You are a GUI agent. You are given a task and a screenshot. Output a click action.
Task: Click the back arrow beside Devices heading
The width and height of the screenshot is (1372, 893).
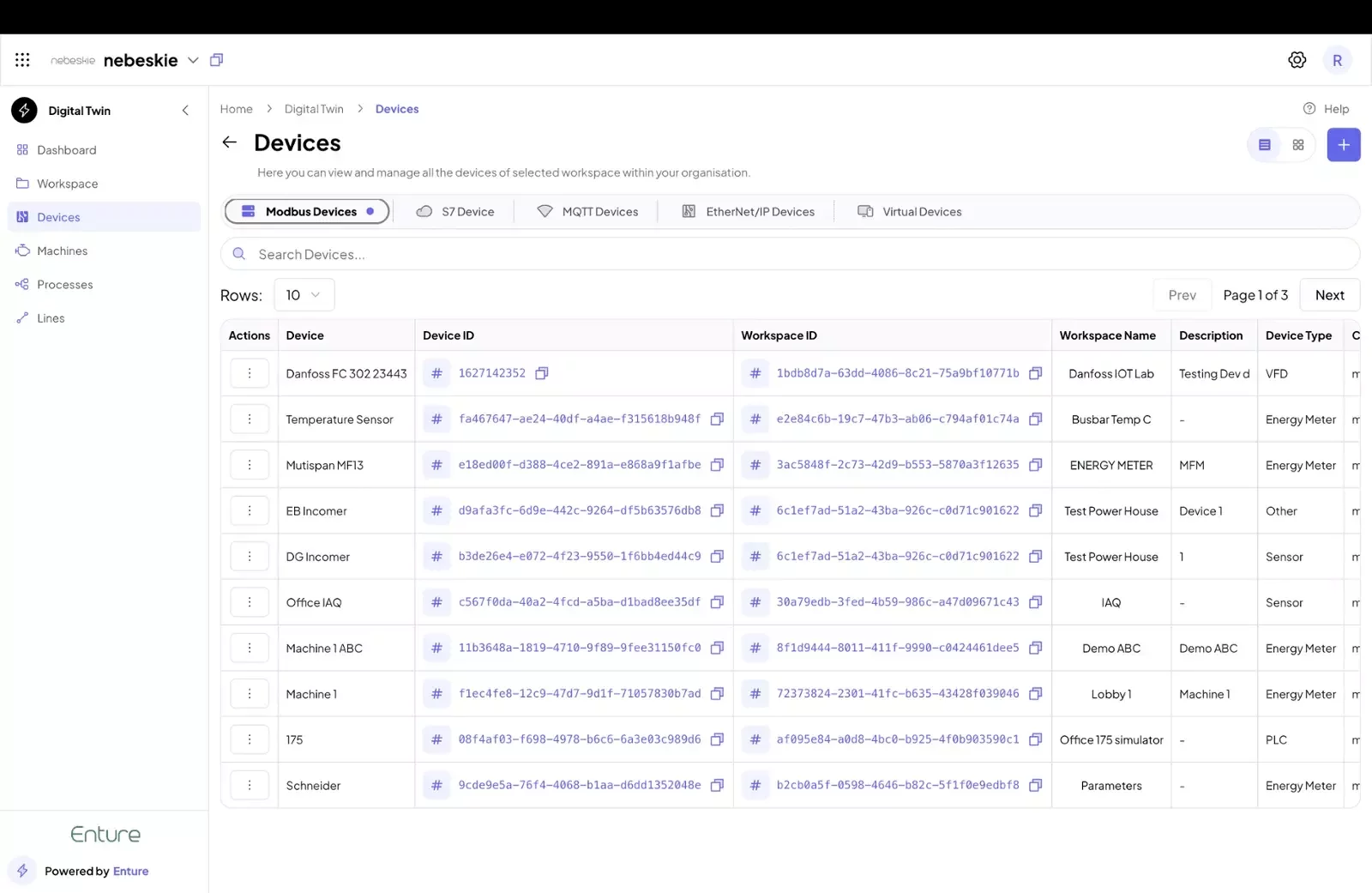point(229,142)
